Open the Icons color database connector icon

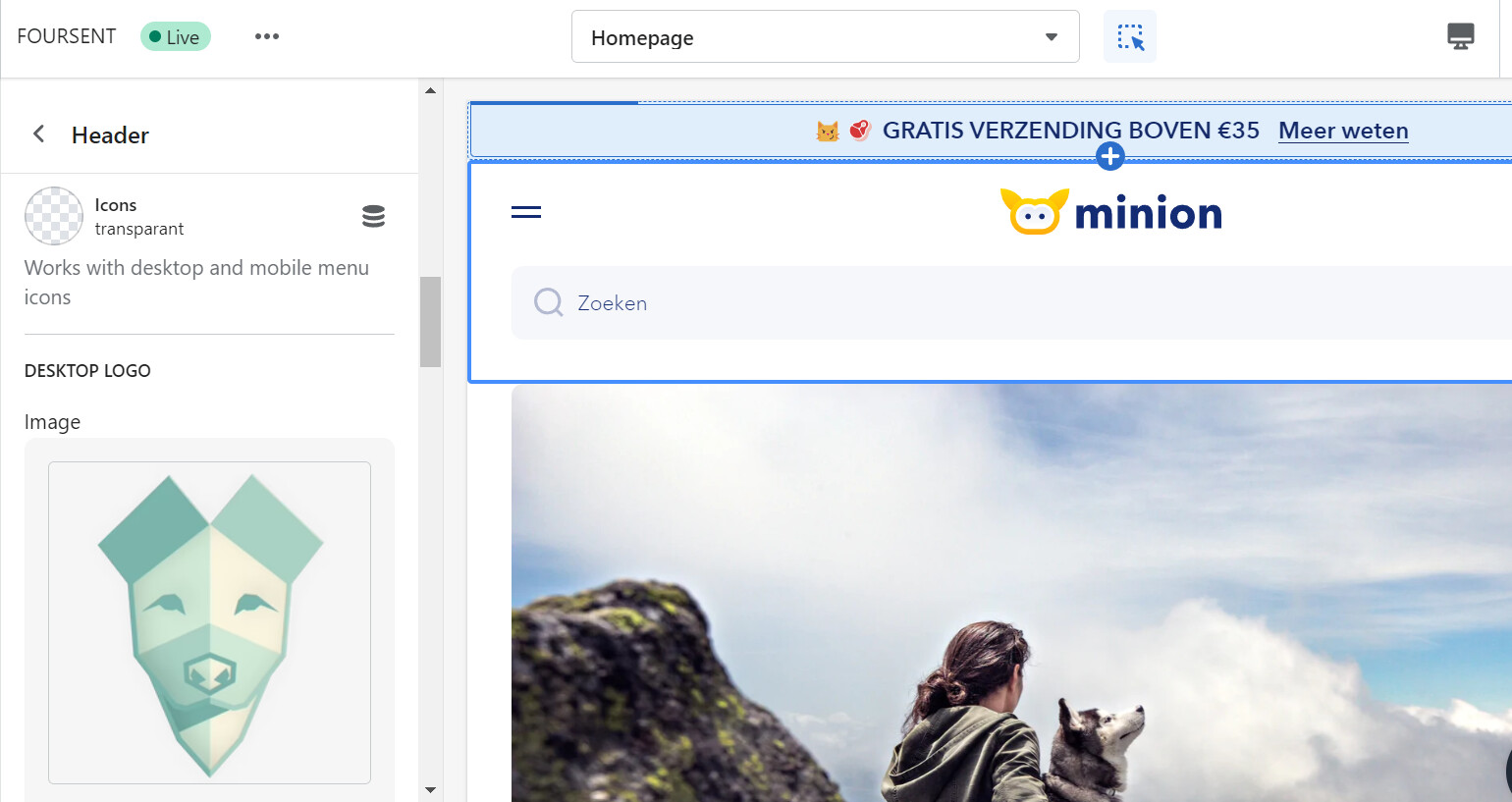(x=373, y=216)
